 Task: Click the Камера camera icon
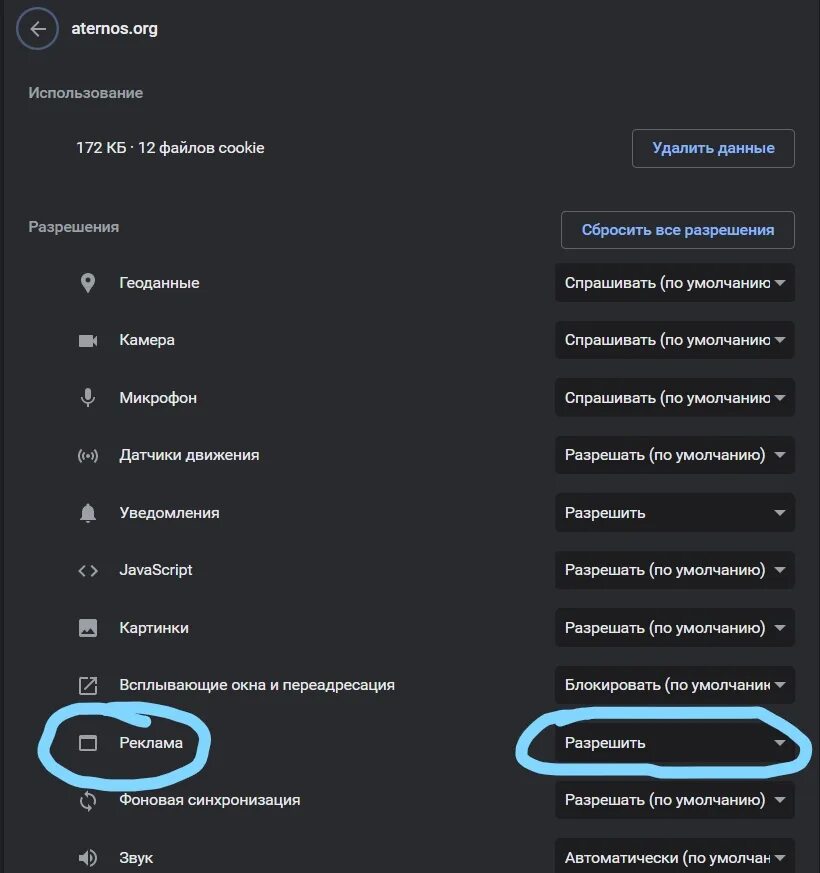coord(88,340)
